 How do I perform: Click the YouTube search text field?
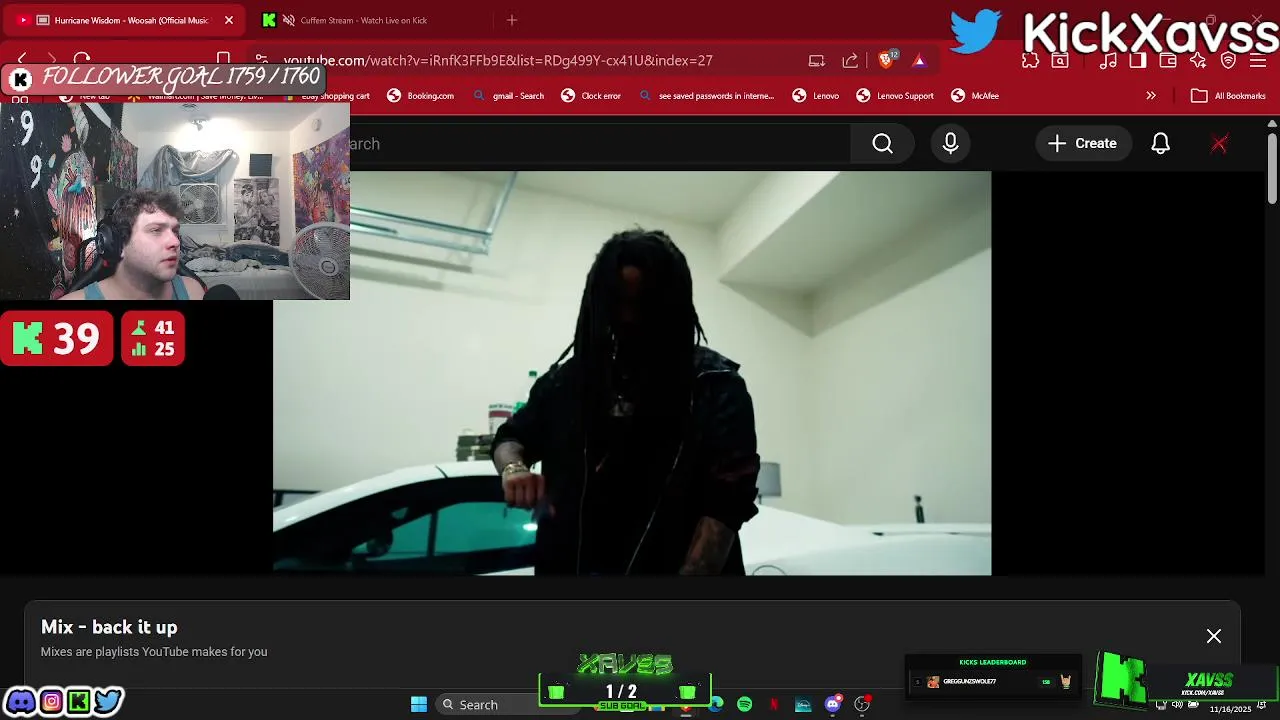click(600, 144)
